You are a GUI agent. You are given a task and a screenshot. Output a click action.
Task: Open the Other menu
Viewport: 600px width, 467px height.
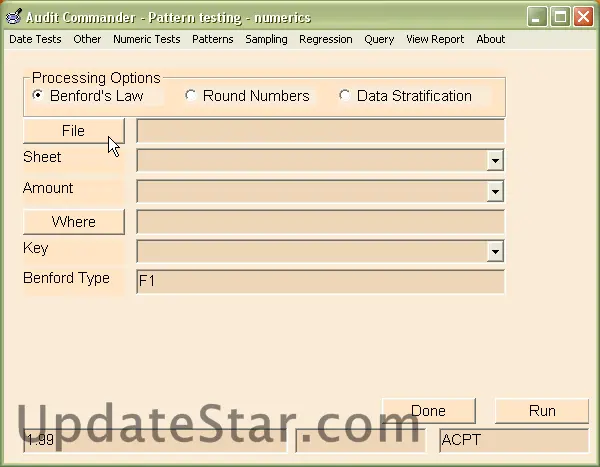point(87,39)
